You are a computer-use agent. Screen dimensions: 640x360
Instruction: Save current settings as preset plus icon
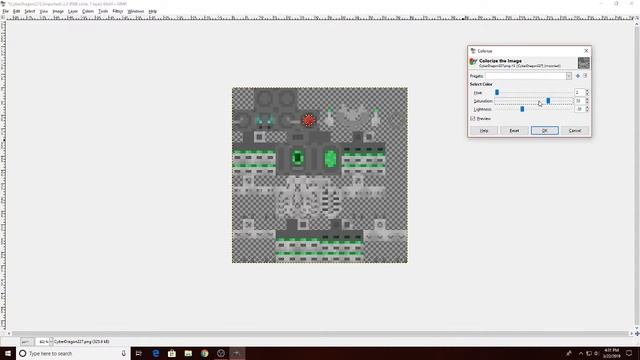pos(578,76)
